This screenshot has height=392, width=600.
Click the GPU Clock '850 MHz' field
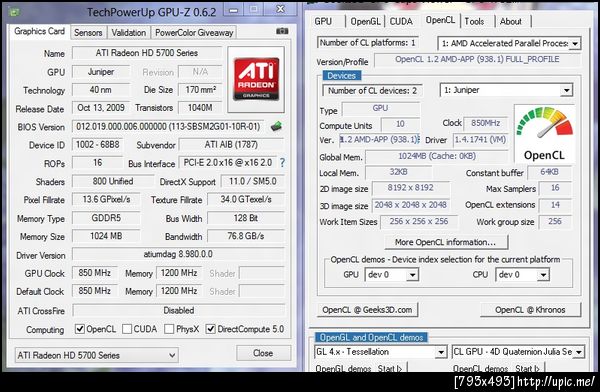pos(95,273)
